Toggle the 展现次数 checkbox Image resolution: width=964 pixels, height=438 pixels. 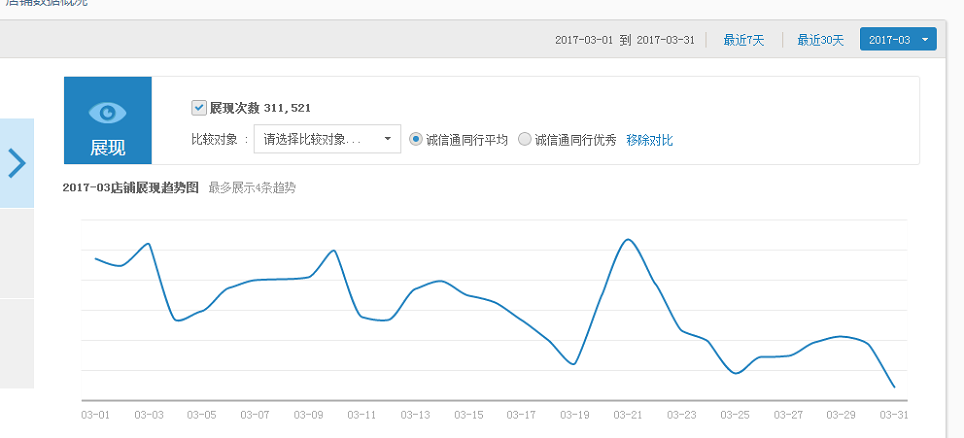198,107
